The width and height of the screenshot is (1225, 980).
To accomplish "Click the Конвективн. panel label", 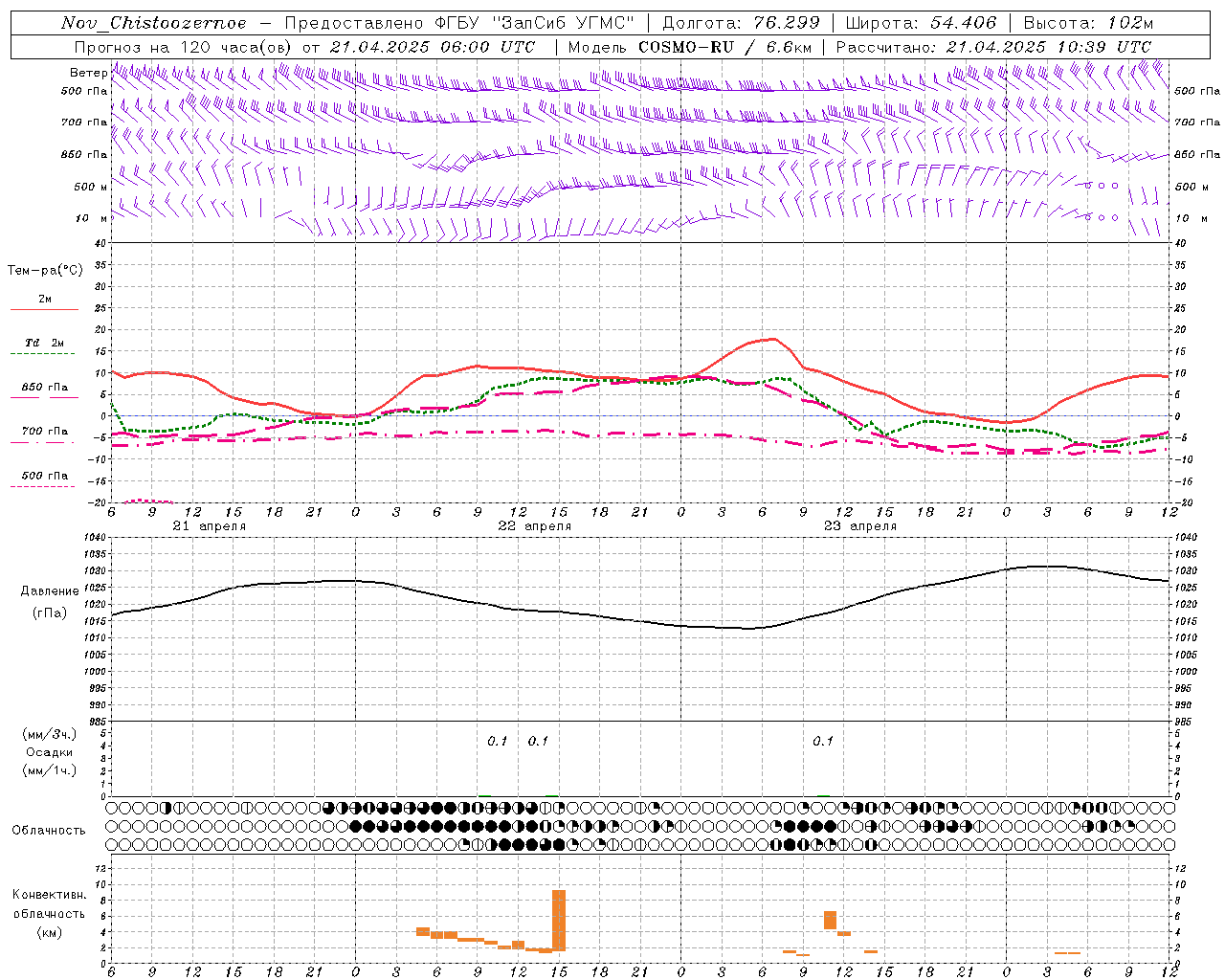I will pyautogui.click(x=49, y=895).
